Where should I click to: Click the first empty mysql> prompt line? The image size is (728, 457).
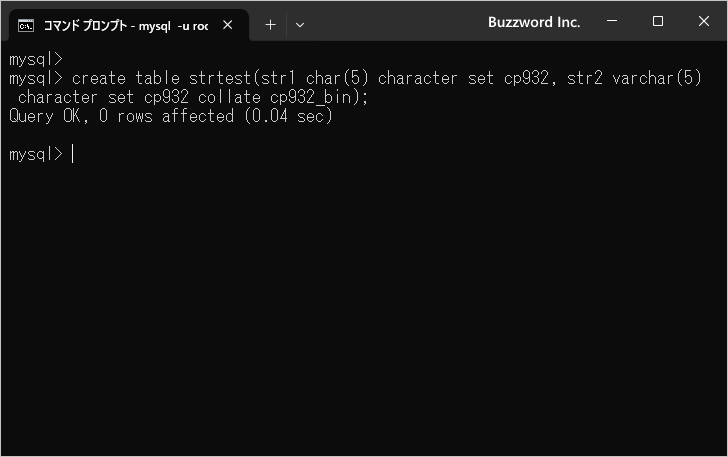click(36, 59)
